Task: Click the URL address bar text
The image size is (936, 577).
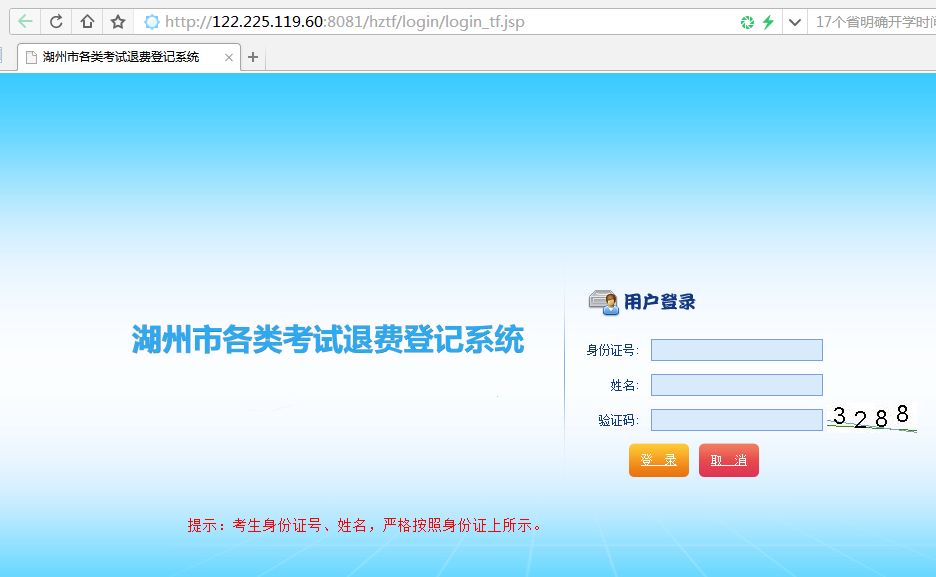Action: [x=345, y=22]
